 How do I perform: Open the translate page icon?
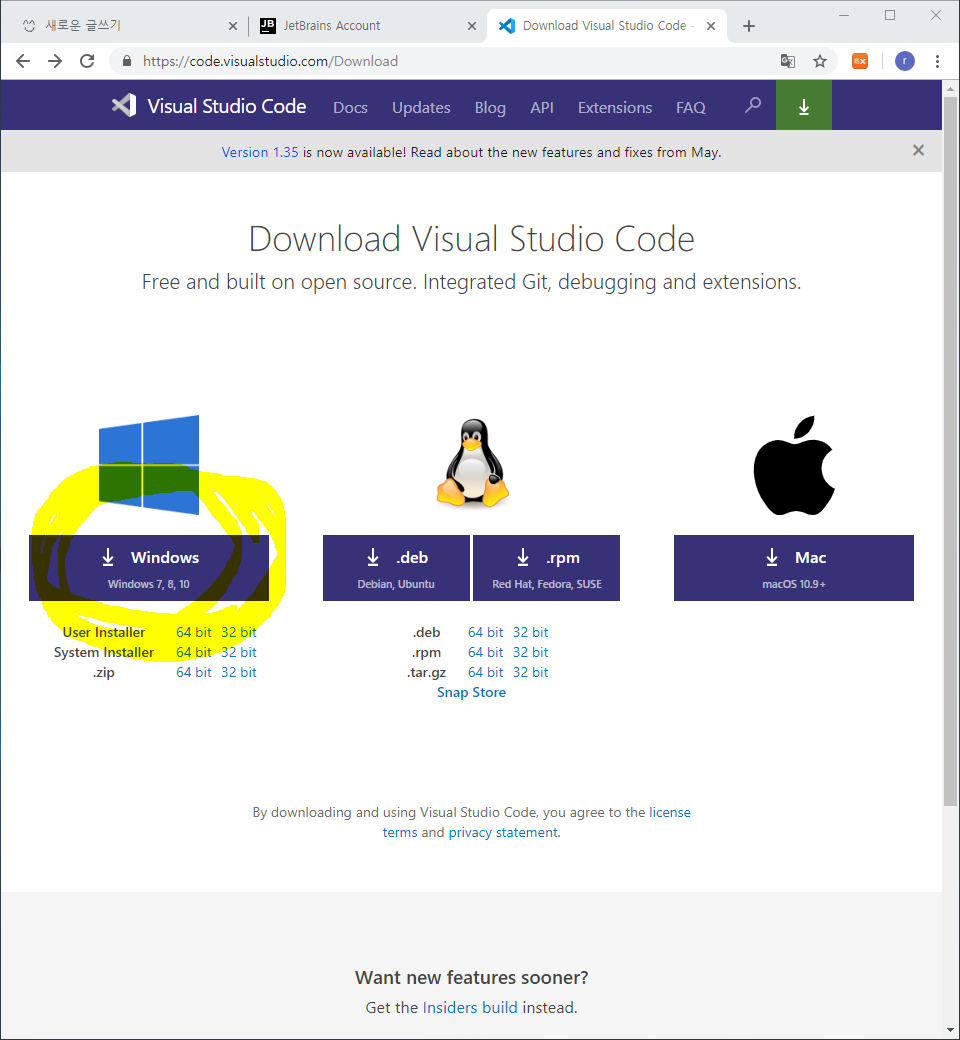click(788, 61)
